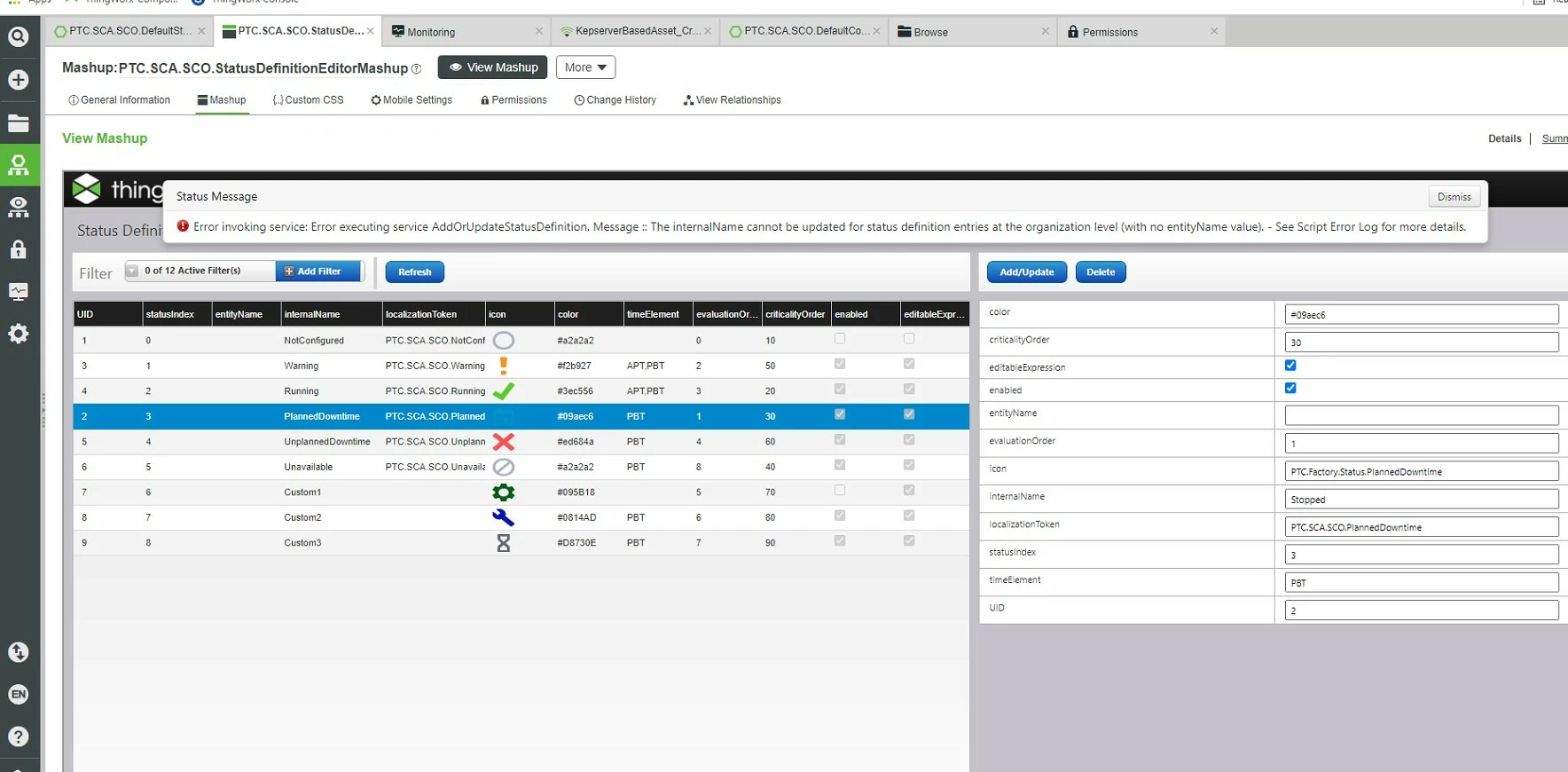The height and width of the screenshot is (772, 1568).
Task: Click the criticalityOrder input field
Action: click(x=1422, y=343)
